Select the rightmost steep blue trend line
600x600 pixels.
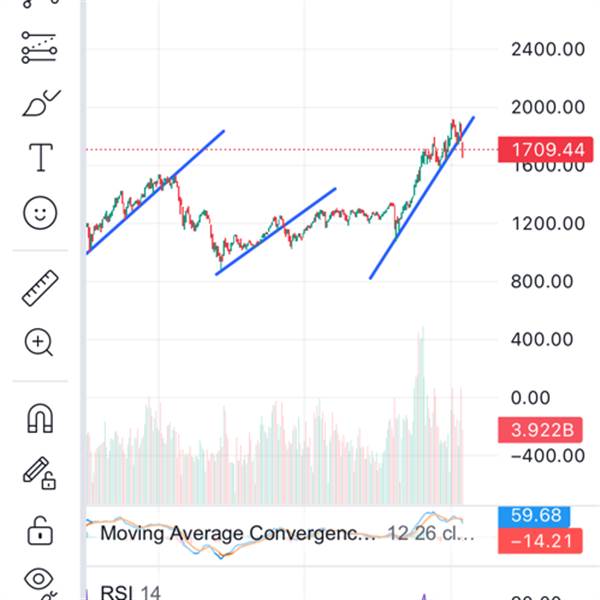420,200
